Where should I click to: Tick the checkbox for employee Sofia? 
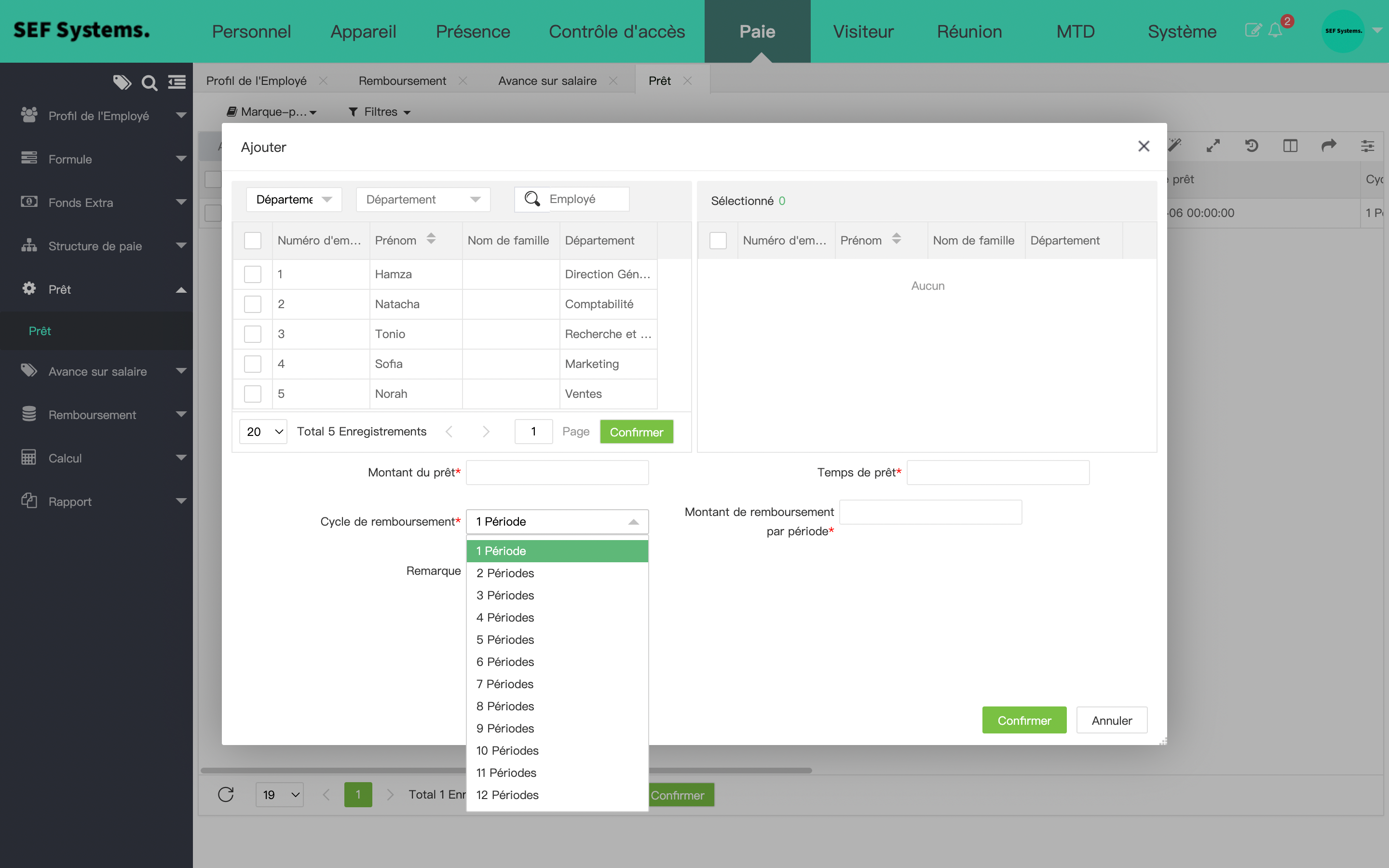253,364
